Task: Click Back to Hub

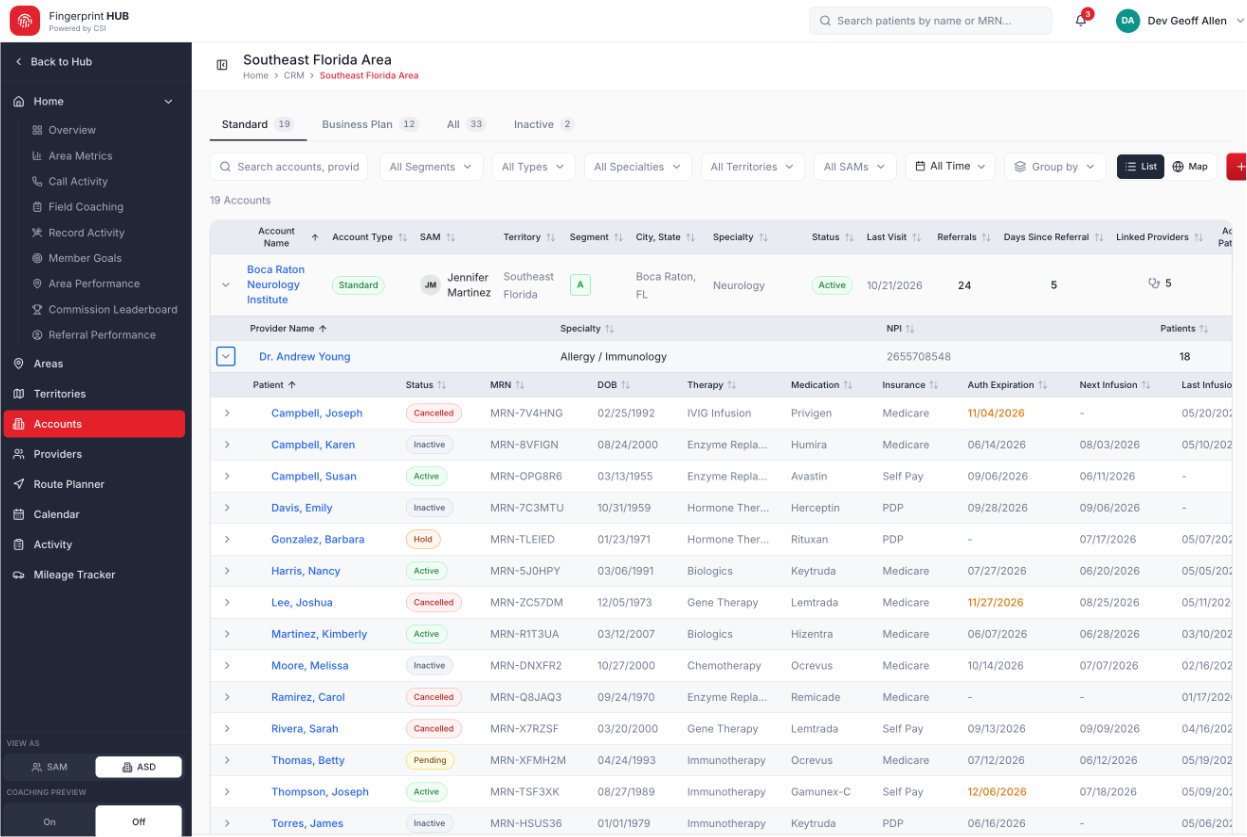Action: click(x=53, y=62)
